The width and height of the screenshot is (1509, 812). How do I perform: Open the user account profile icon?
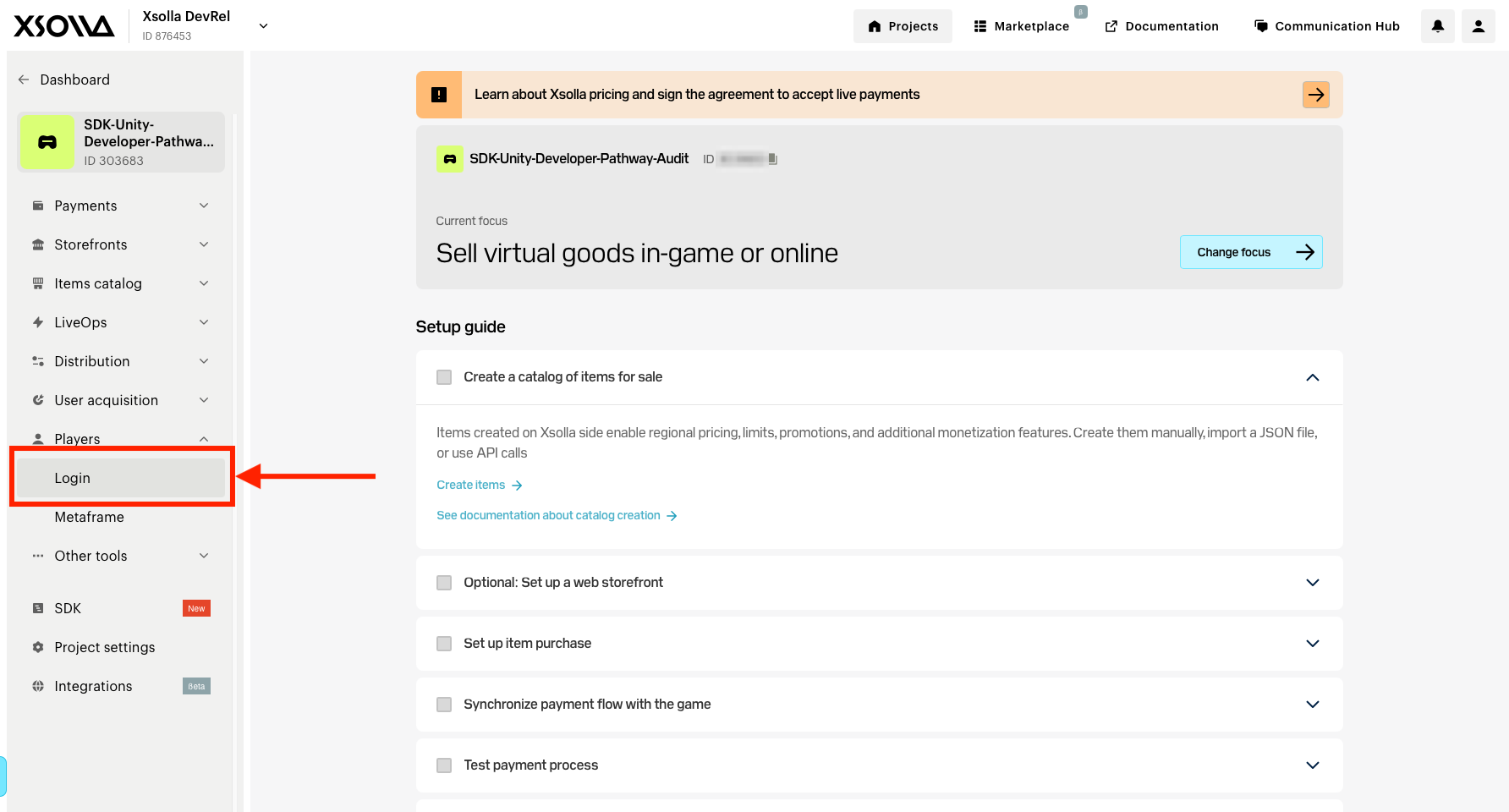(x=1478, y=26)
